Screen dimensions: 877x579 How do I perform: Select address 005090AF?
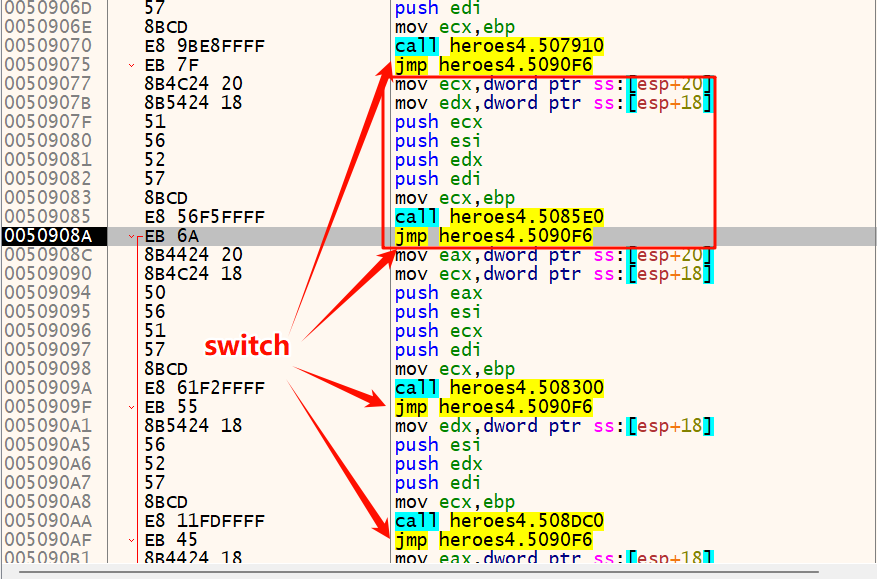tap(48, 540)
